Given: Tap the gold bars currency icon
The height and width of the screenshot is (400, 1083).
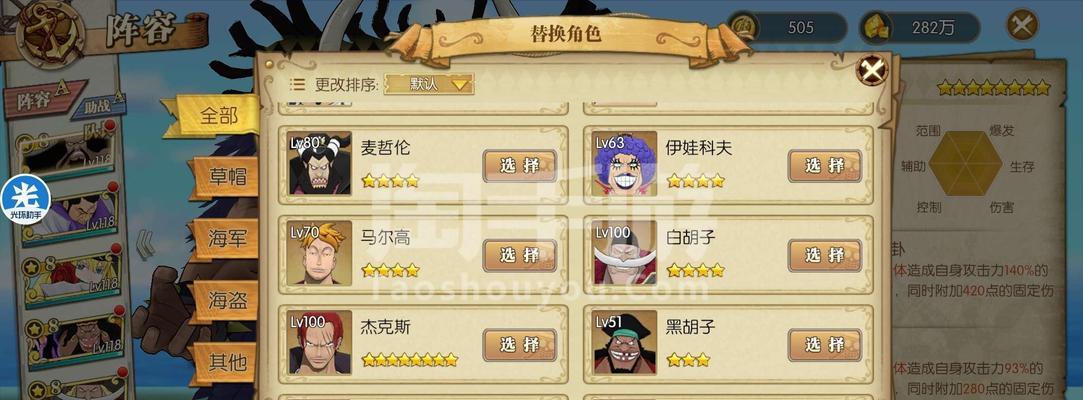Looking at the screenshot, I should [x=876, y=27].
